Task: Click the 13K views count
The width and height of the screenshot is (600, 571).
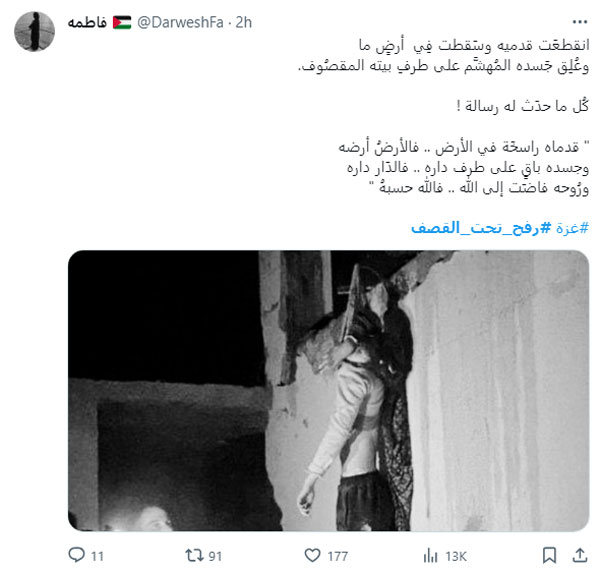Action: tap(456, 556)
